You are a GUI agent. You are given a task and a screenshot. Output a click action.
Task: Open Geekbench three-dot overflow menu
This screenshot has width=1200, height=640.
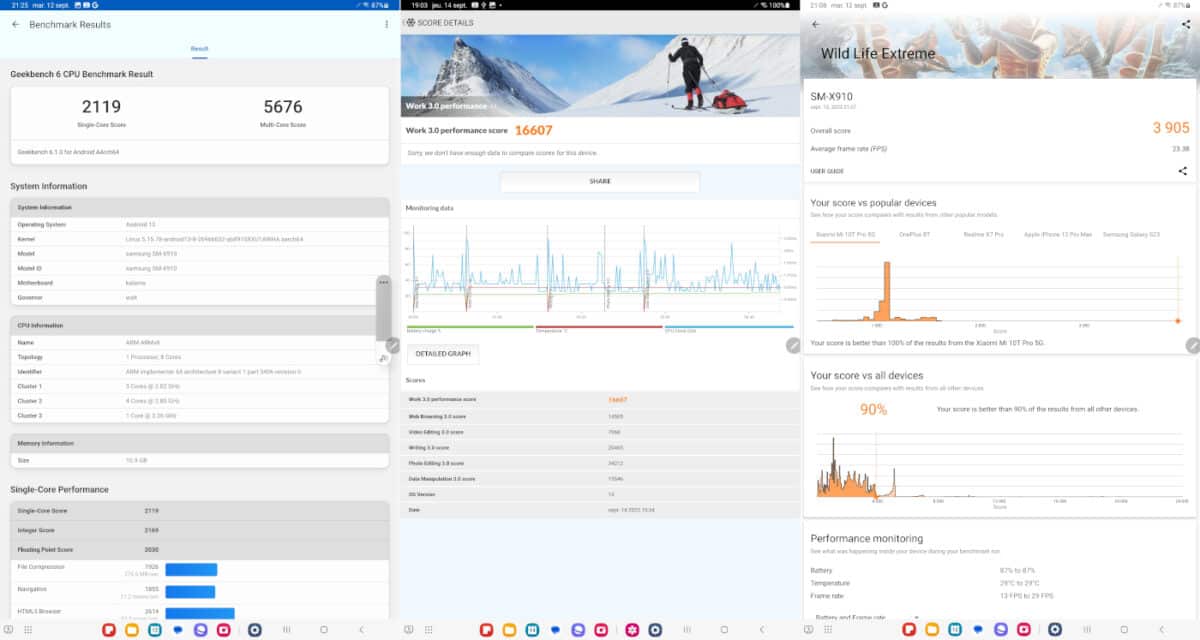[x=387, y=24]
